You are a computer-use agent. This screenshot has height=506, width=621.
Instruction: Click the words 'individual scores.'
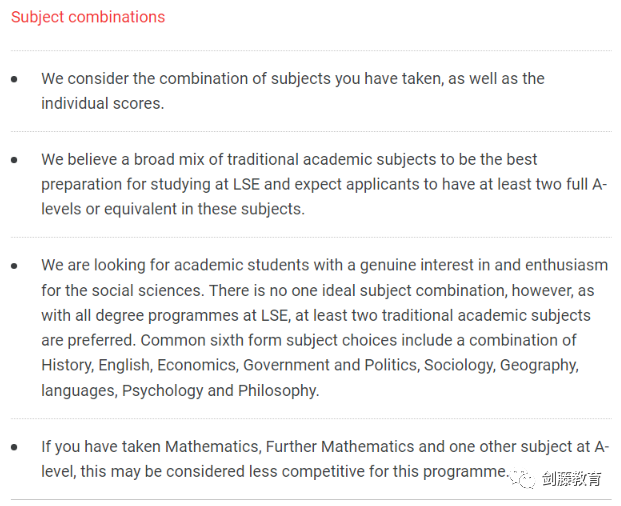point(103,104)
